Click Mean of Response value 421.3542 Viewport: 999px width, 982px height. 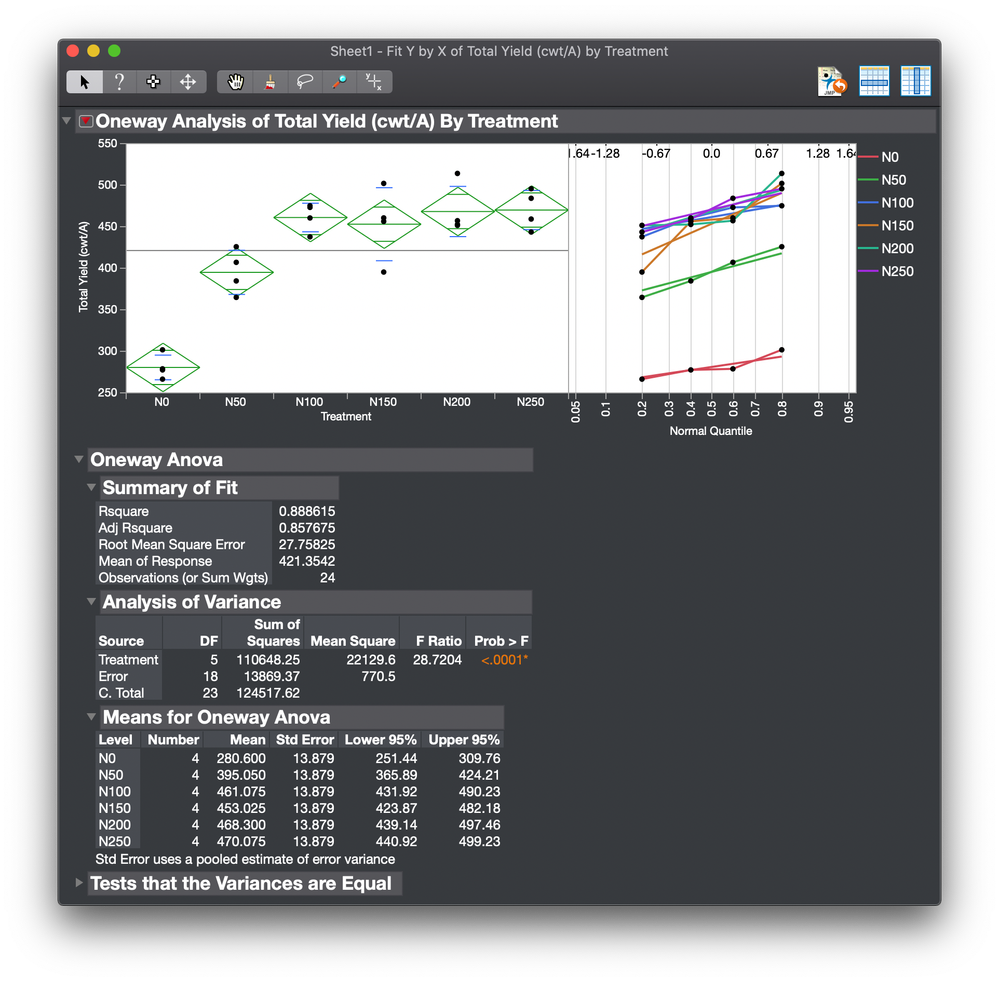(306, 561)
